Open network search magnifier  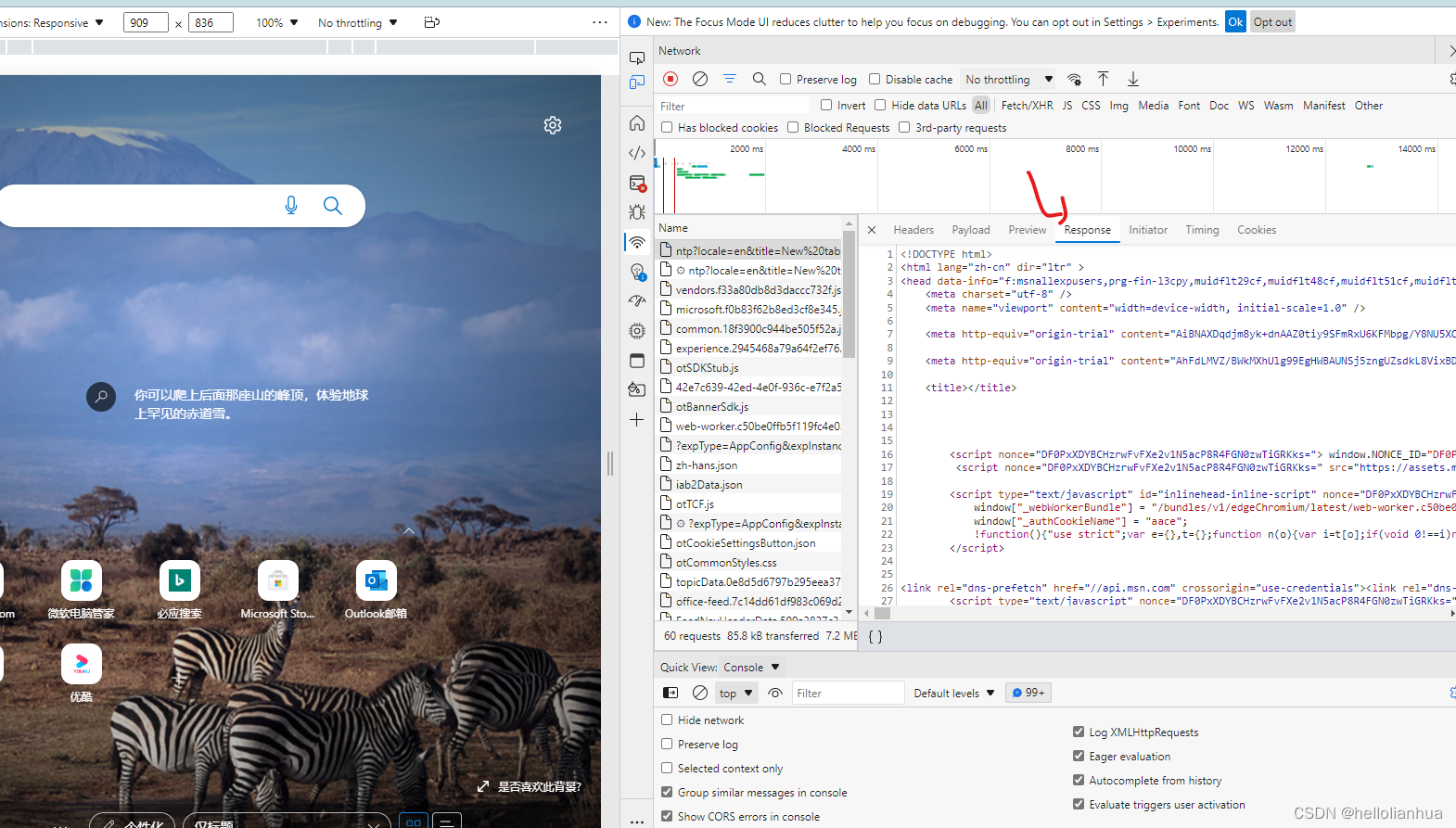click(760, 79)
